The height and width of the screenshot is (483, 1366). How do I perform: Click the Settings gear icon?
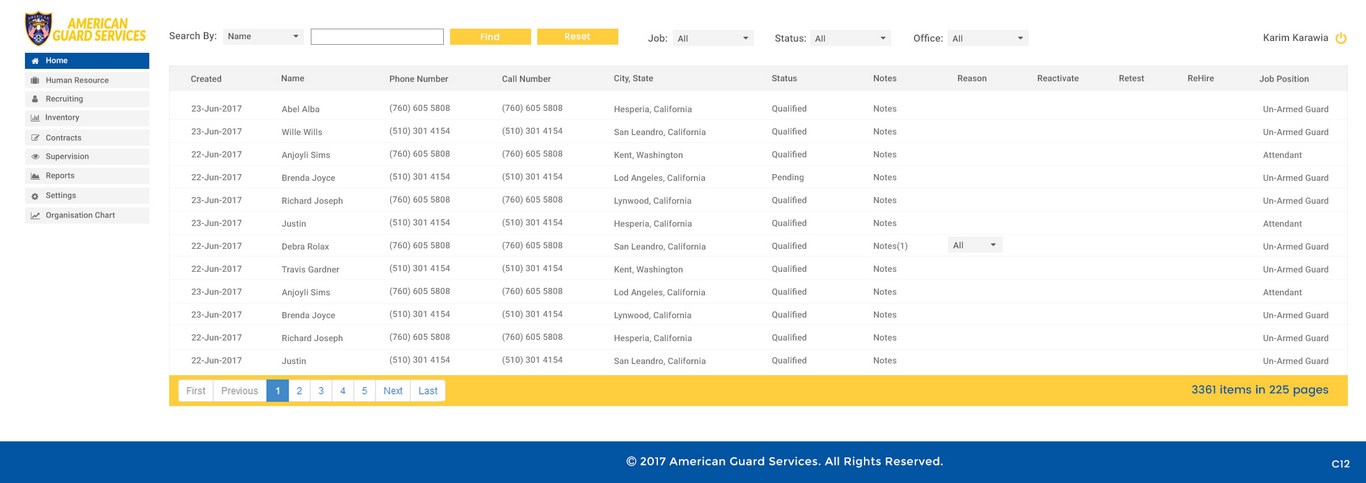35,196
